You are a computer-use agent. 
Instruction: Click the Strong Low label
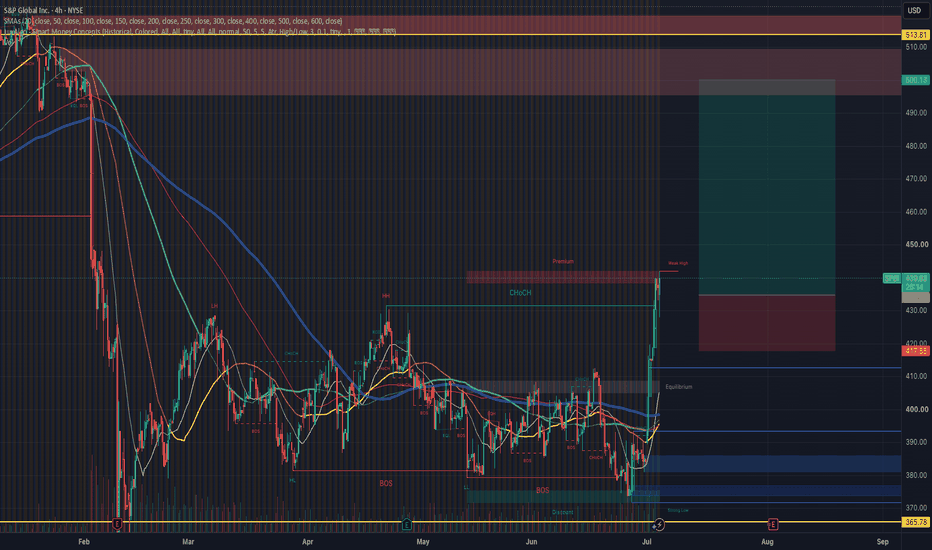click(678, 510)
